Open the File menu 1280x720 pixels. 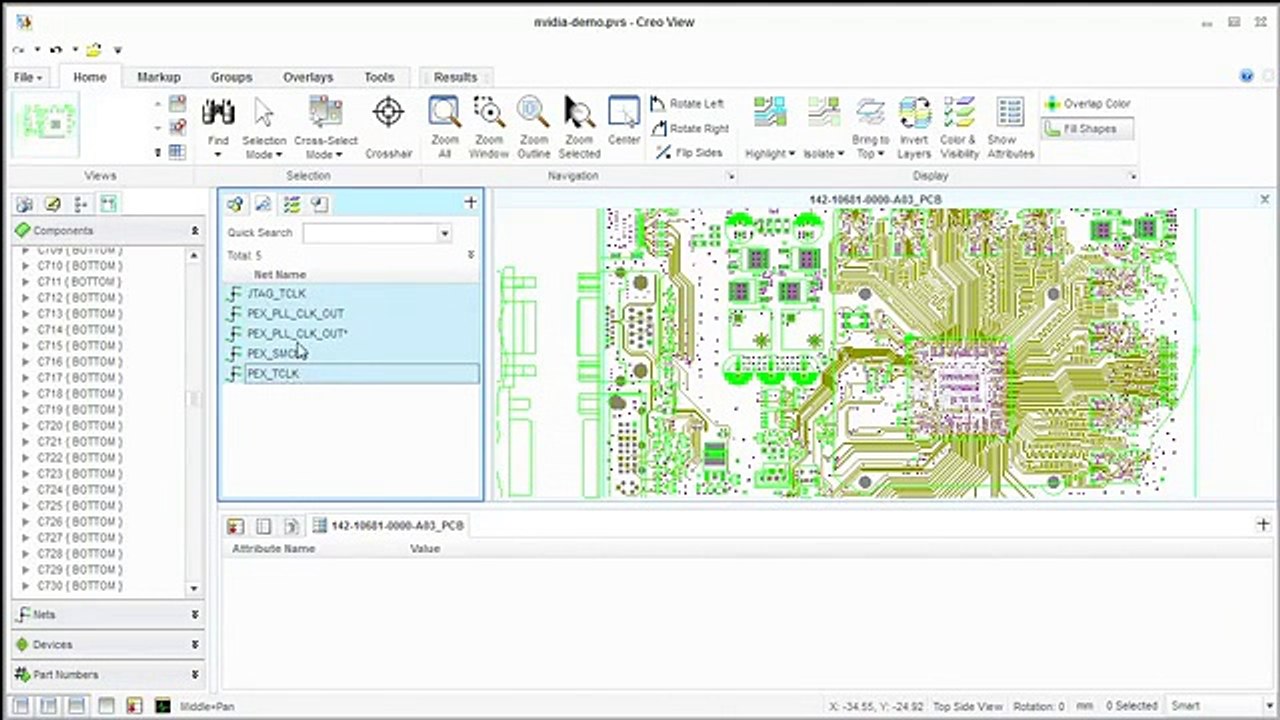(x=27, y=77)
